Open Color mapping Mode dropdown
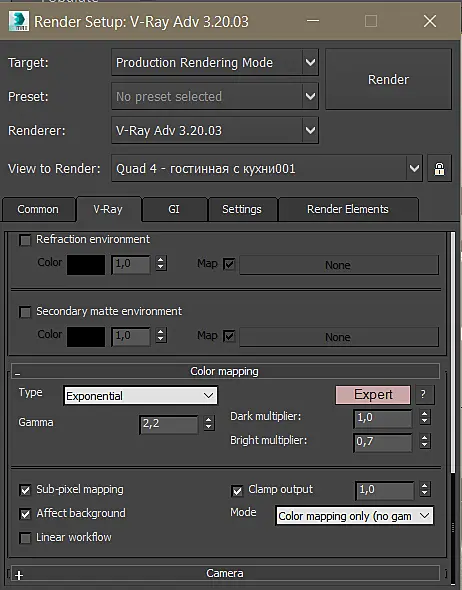The height and width of the screenshot is (590, 462). 354,516
